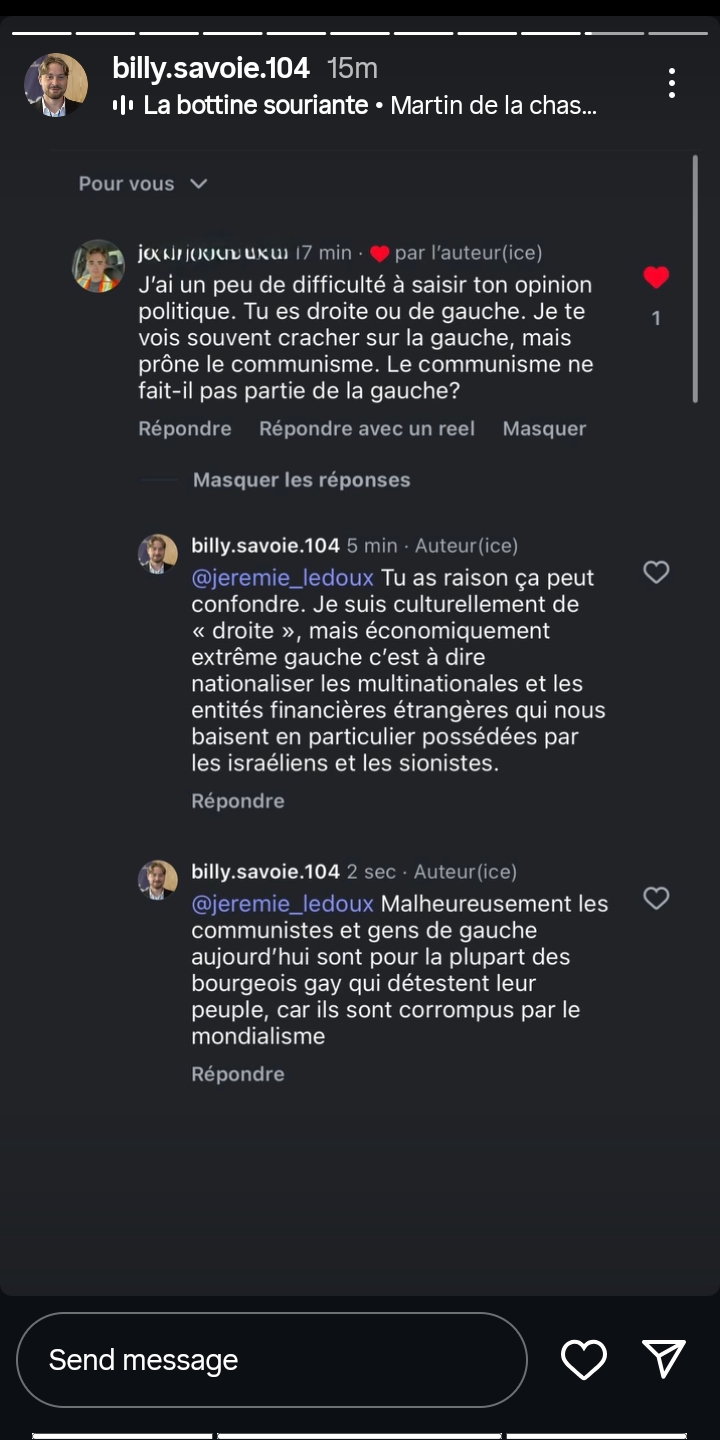Screen dimensions: 720x1440
Task: Tap the music audio bars icon
Action: point(123,105)
